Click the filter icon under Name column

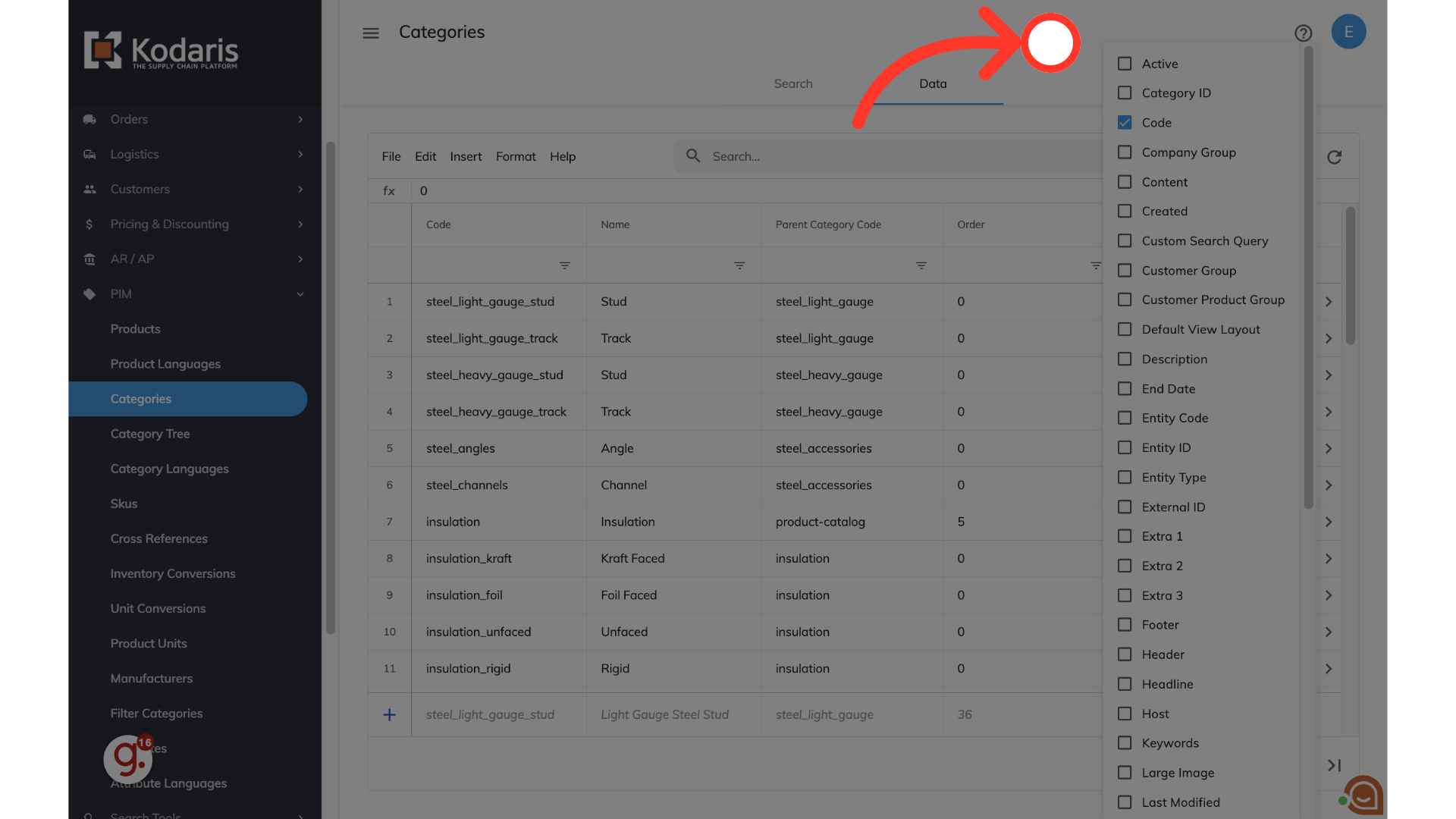739,265
